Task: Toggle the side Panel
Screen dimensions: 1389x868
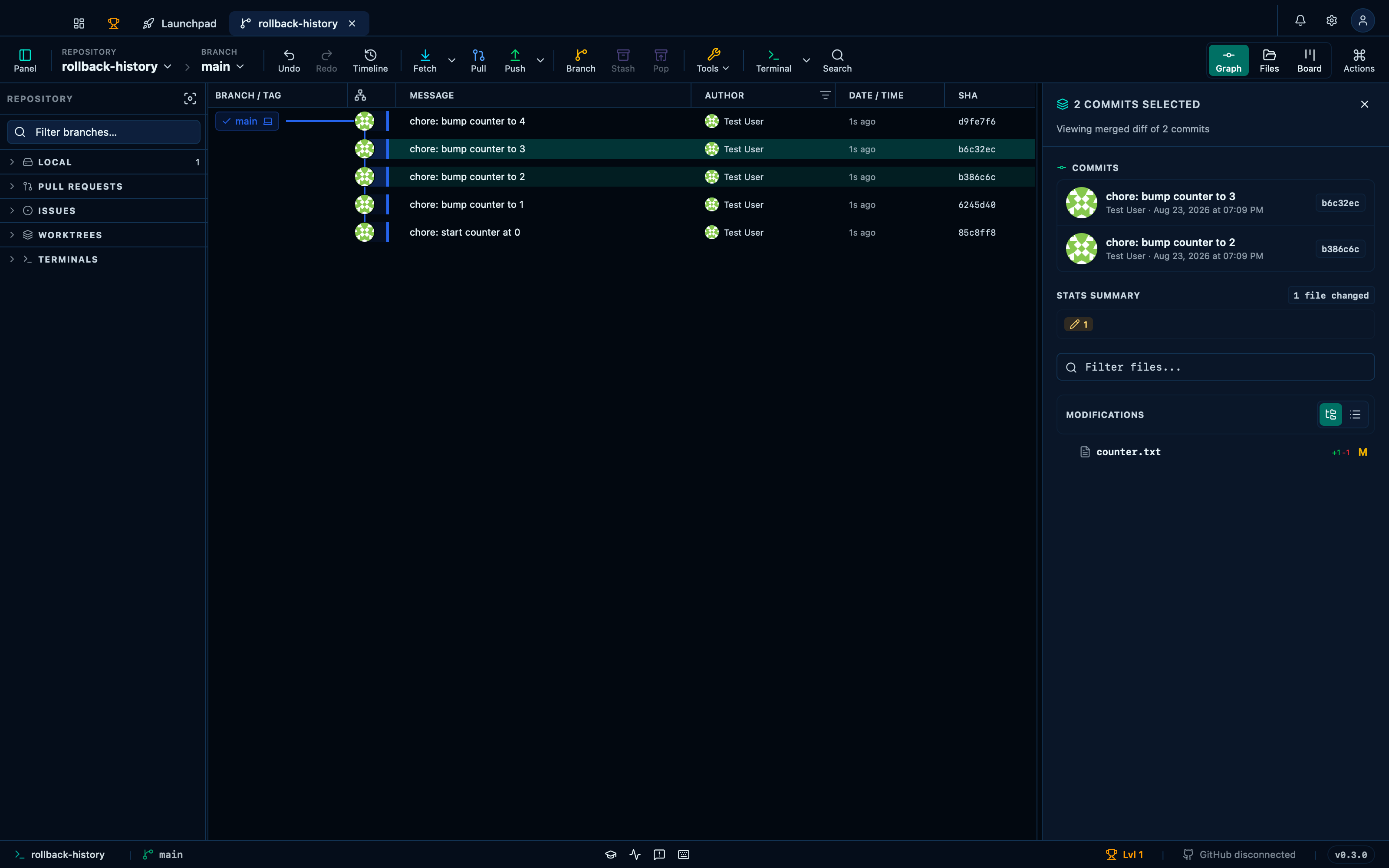Action: point(25,60)
